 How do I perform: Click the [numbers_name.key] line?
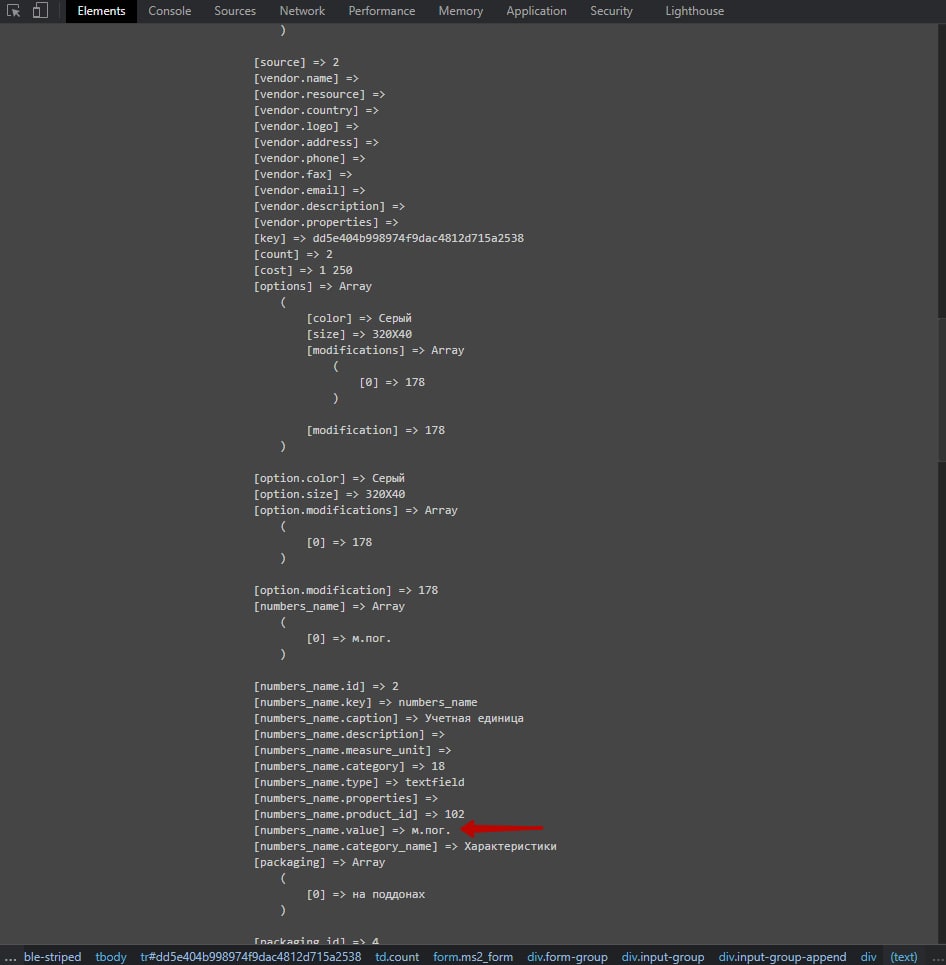point(366,702)
